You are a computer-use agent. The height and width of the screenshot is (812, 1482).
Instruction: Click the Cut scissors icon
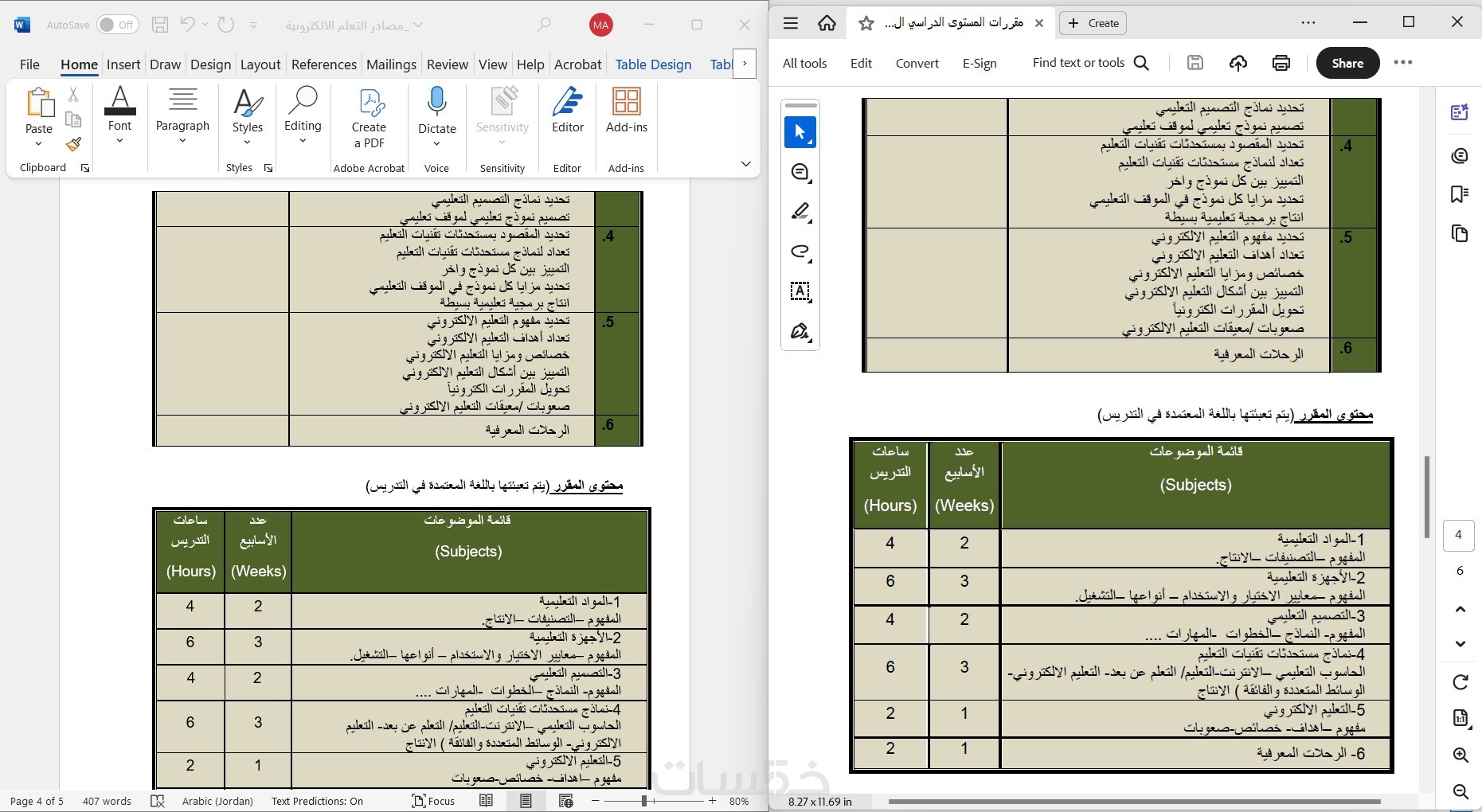73,95
